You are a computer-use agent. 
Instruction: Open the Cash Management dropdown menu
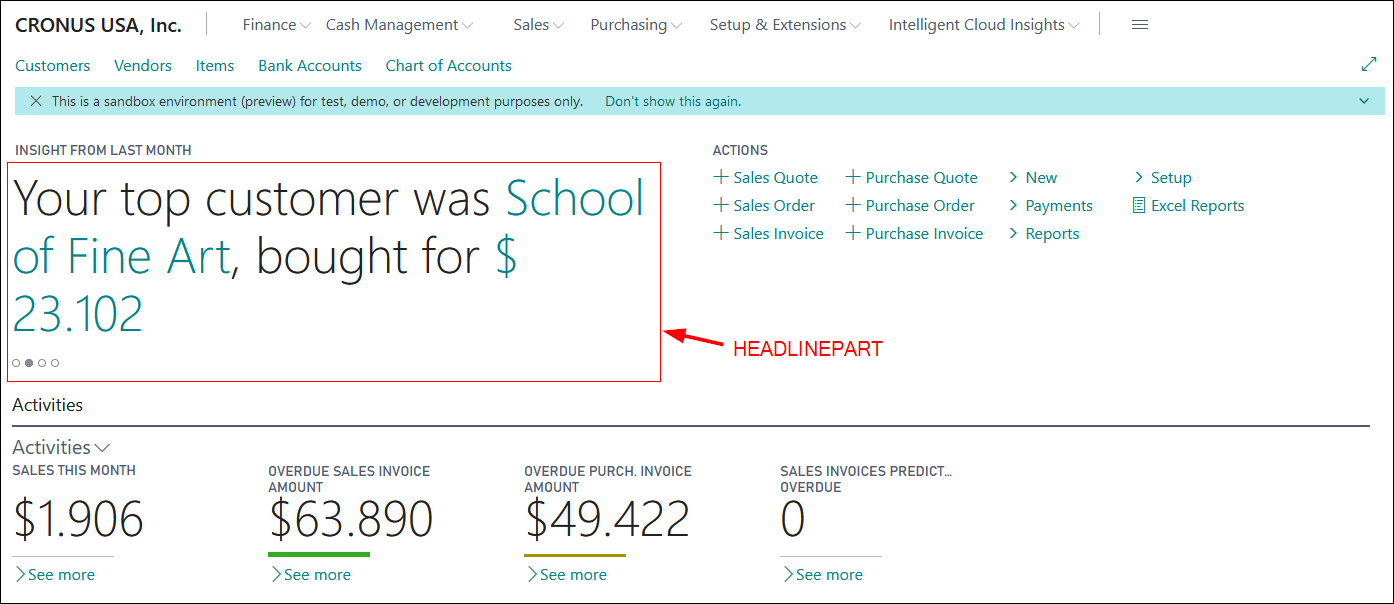400,25
